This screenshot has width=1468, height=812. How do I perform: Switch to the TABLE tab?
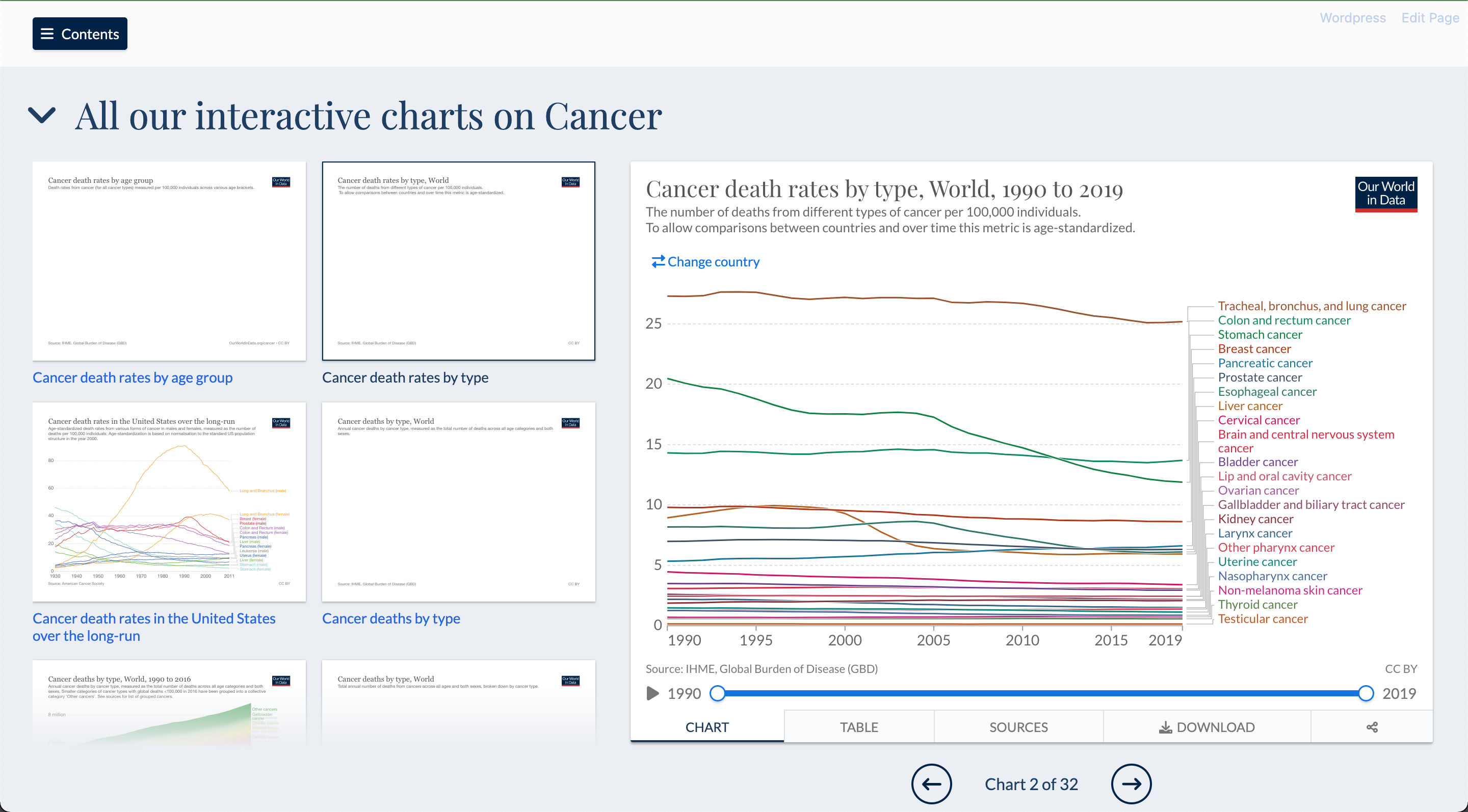click(858, 726)
